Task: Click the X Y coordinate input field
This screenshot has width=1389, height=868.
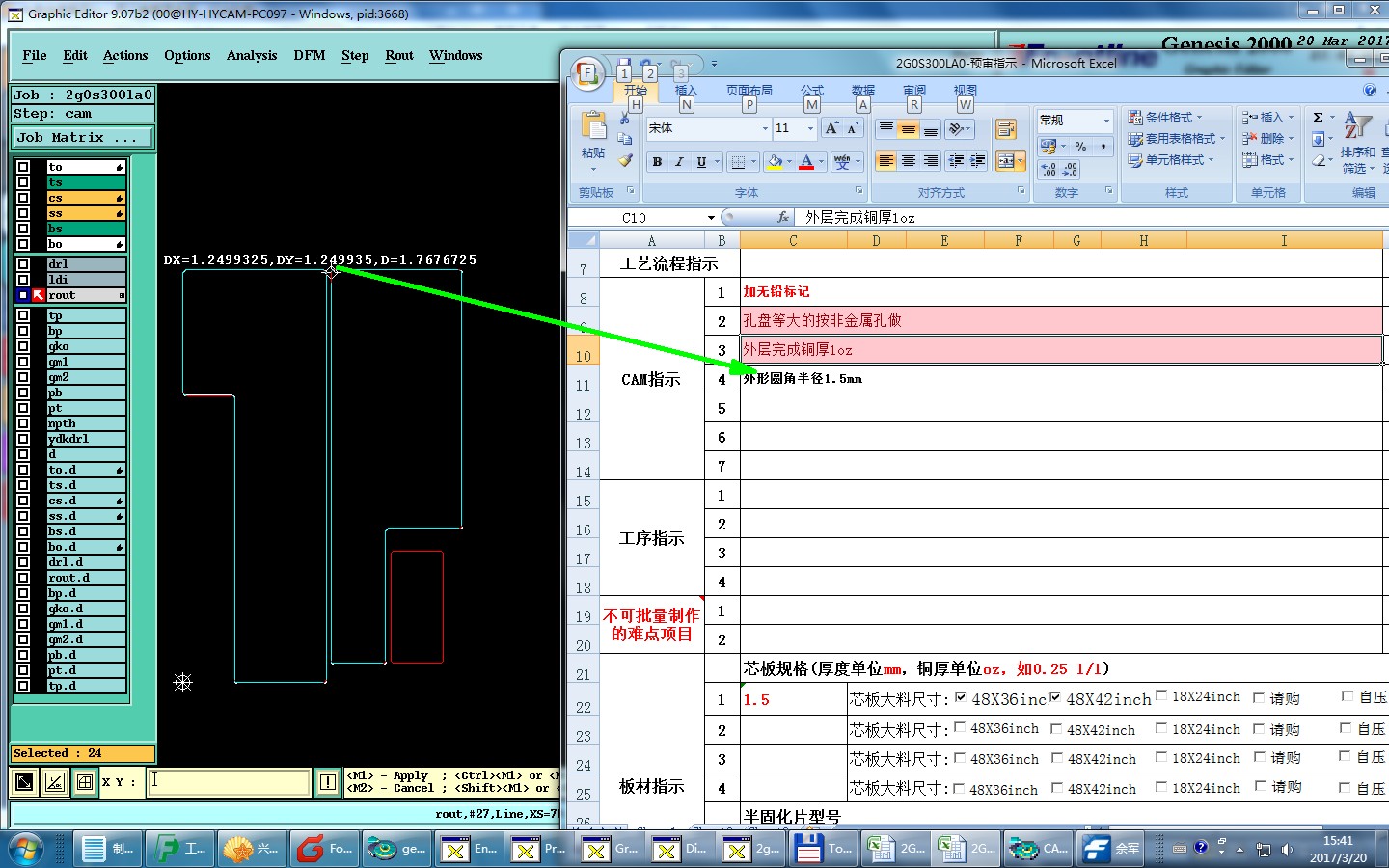Action: [x=230, y=782]
